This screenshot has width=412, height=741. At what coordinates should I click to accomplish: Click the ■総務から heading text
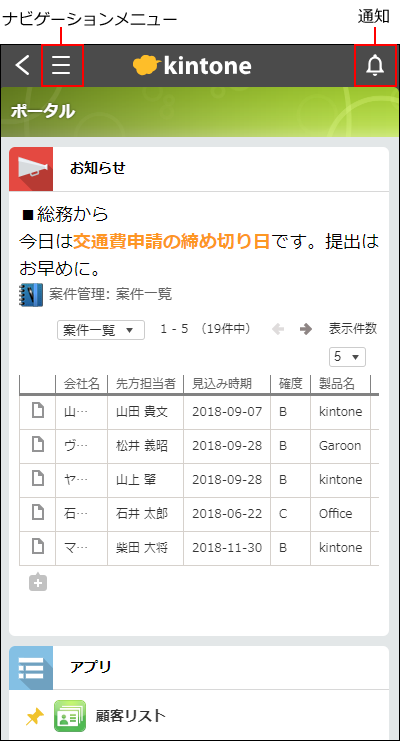coord(65,215)
